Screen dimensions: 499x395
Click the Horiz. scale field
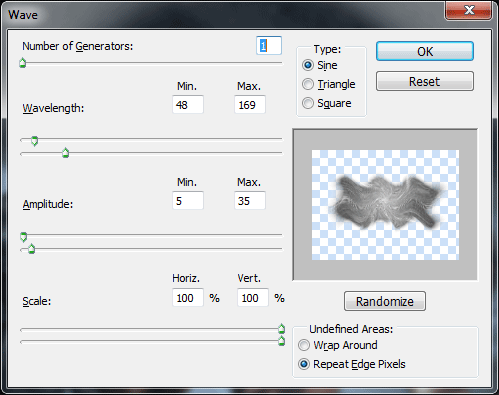click(x=188, y=297)
